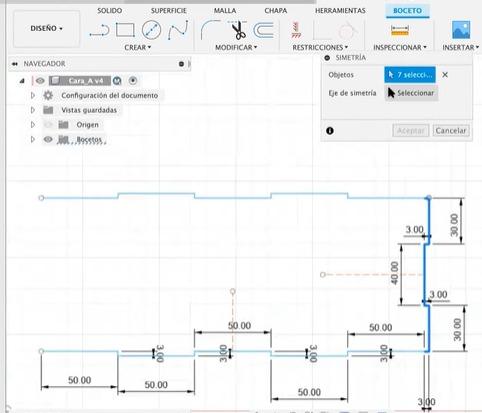Open the RESTRICCIONES dropdown menu

point(320,47)
